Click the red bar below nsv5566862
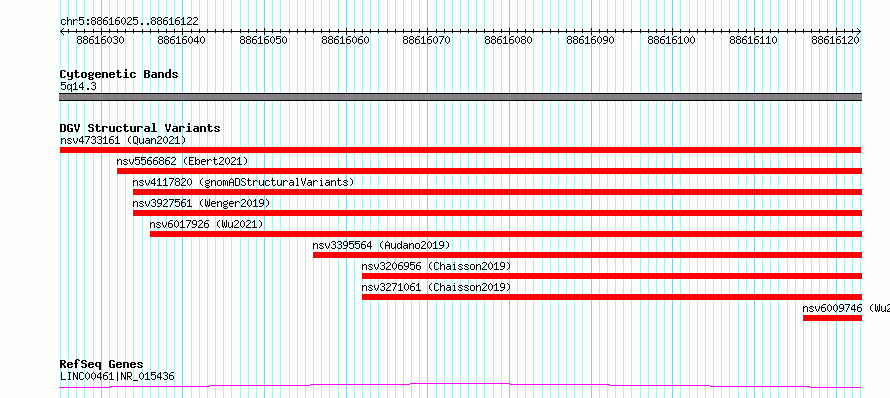The height and width of the screenshot is (398, 890). [489, 171]
